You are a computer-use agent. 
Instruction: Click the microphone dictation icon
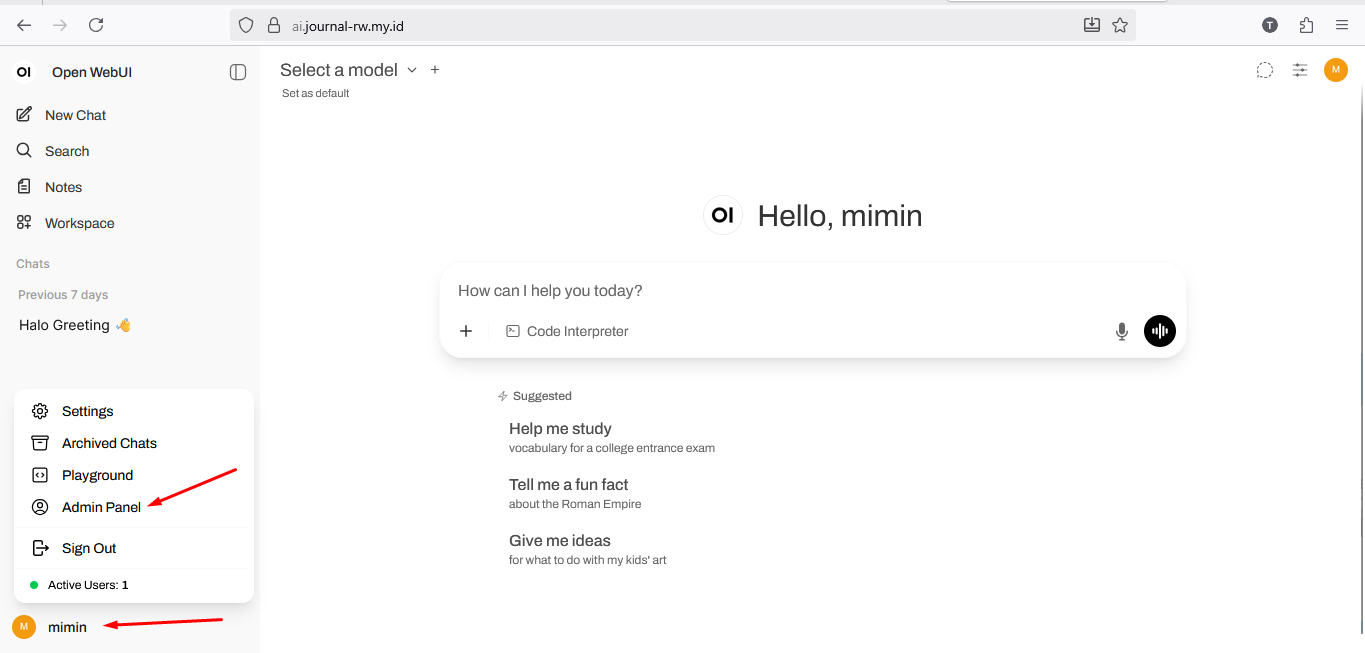click(x=1122, y=332)
